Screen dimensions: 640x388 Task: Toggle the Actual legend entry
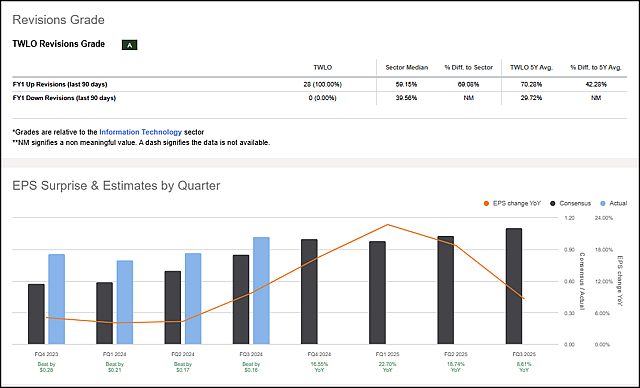pyautogui.click(x=613, y=203)
